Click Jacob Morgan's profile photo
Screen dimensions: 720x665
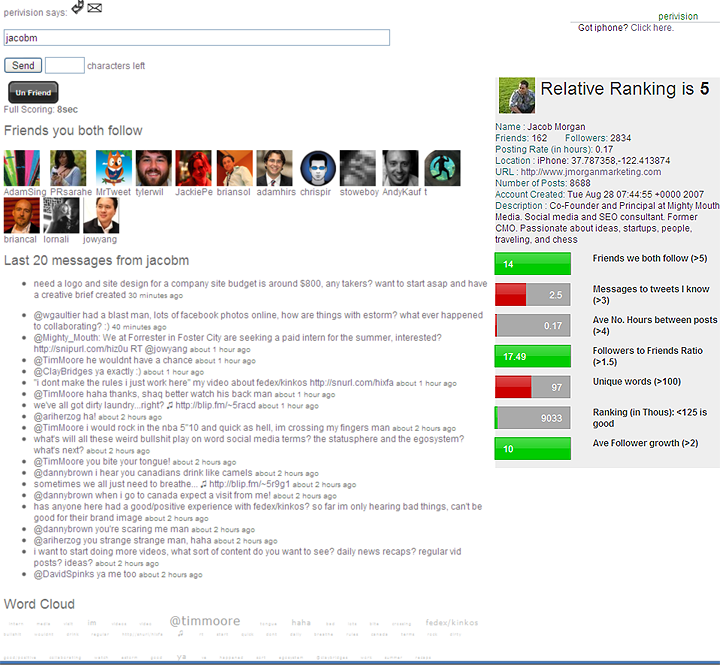coord(515,96)
